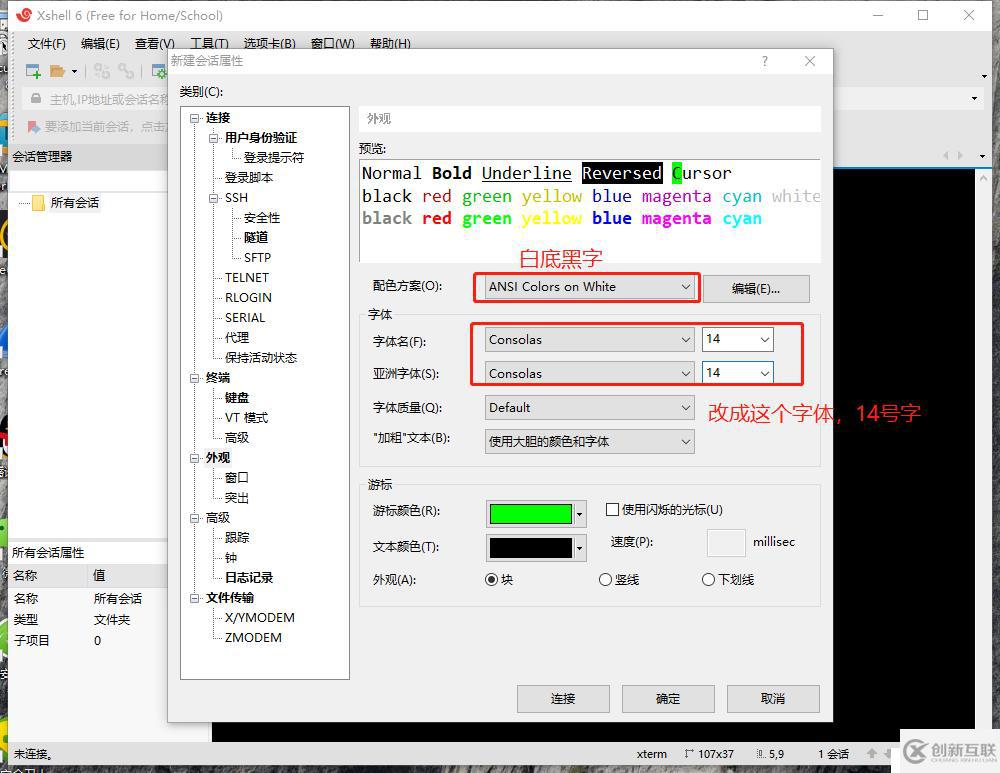Select VT 模式 in the category tree
Viewport: 1000px width, 773px height.
tap(246, 418)
